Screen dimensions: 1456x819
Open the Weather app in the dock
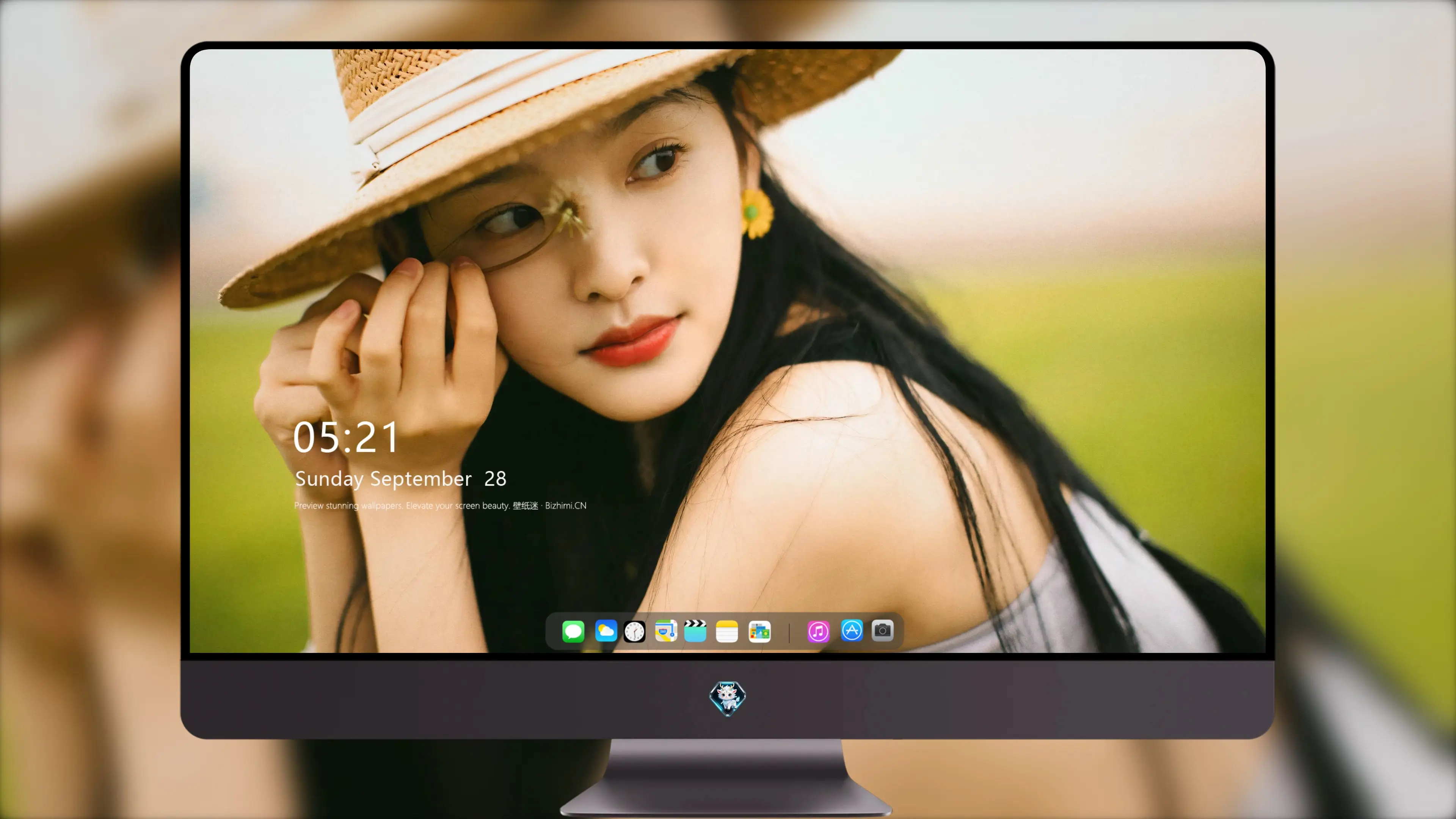point(606,631)
